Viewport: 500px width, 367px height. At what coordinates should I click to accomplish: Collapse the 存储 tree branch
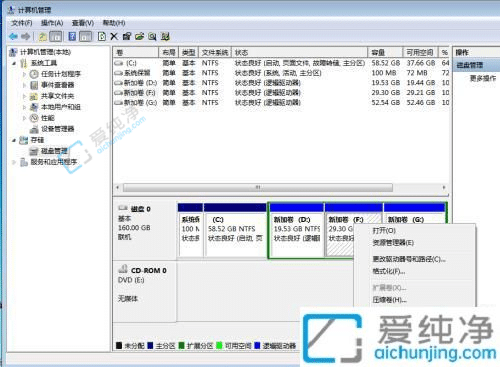pyautogui.click(x=14, y=140)
